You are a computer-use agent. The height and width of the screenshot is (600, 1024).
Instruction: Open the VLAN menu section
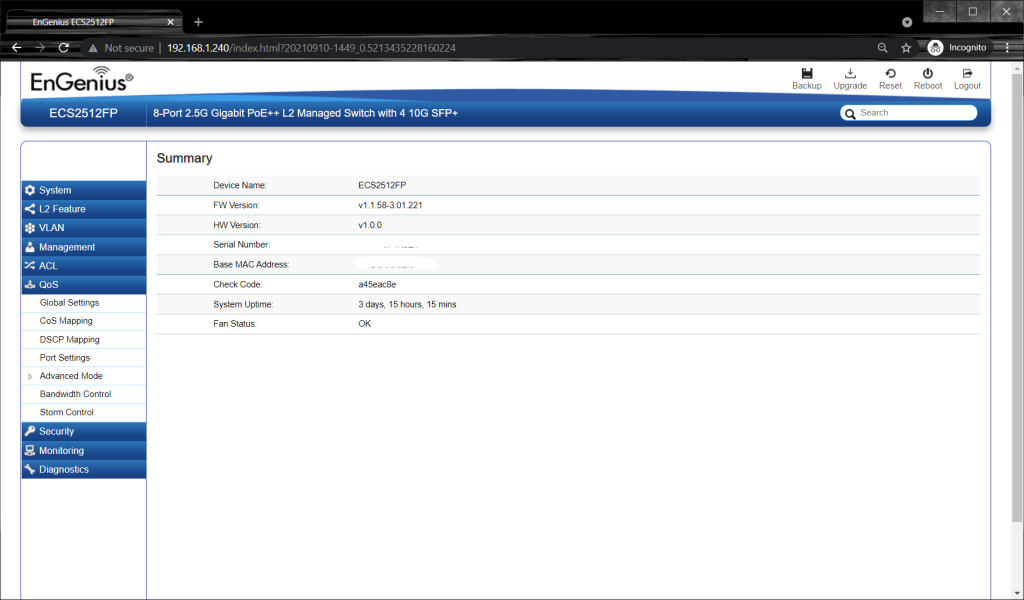pyautogui.click(x=84, y=228)
